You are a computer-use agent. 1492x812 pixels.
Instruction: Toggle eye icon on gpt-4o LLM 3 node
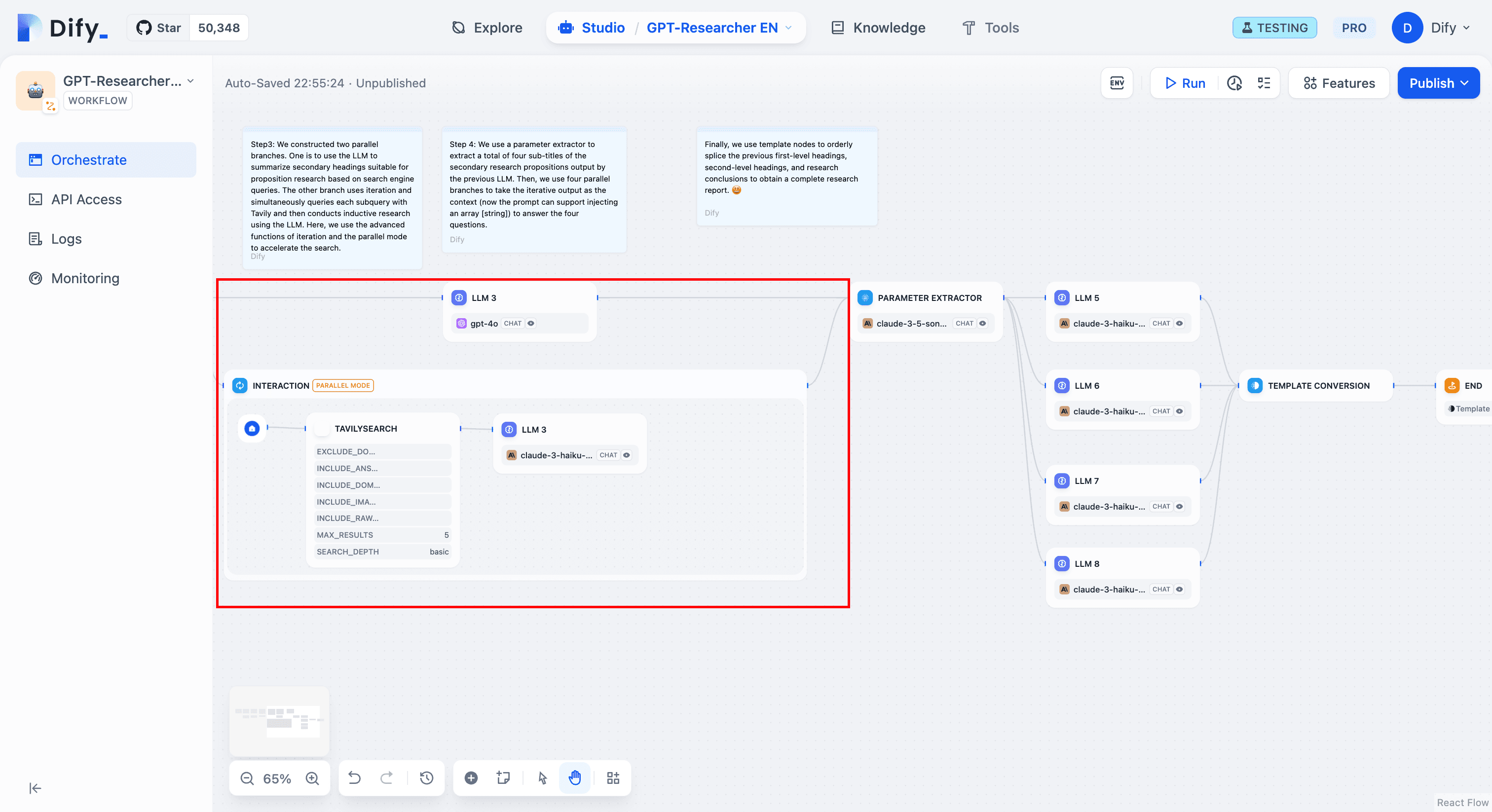[530, 323]
